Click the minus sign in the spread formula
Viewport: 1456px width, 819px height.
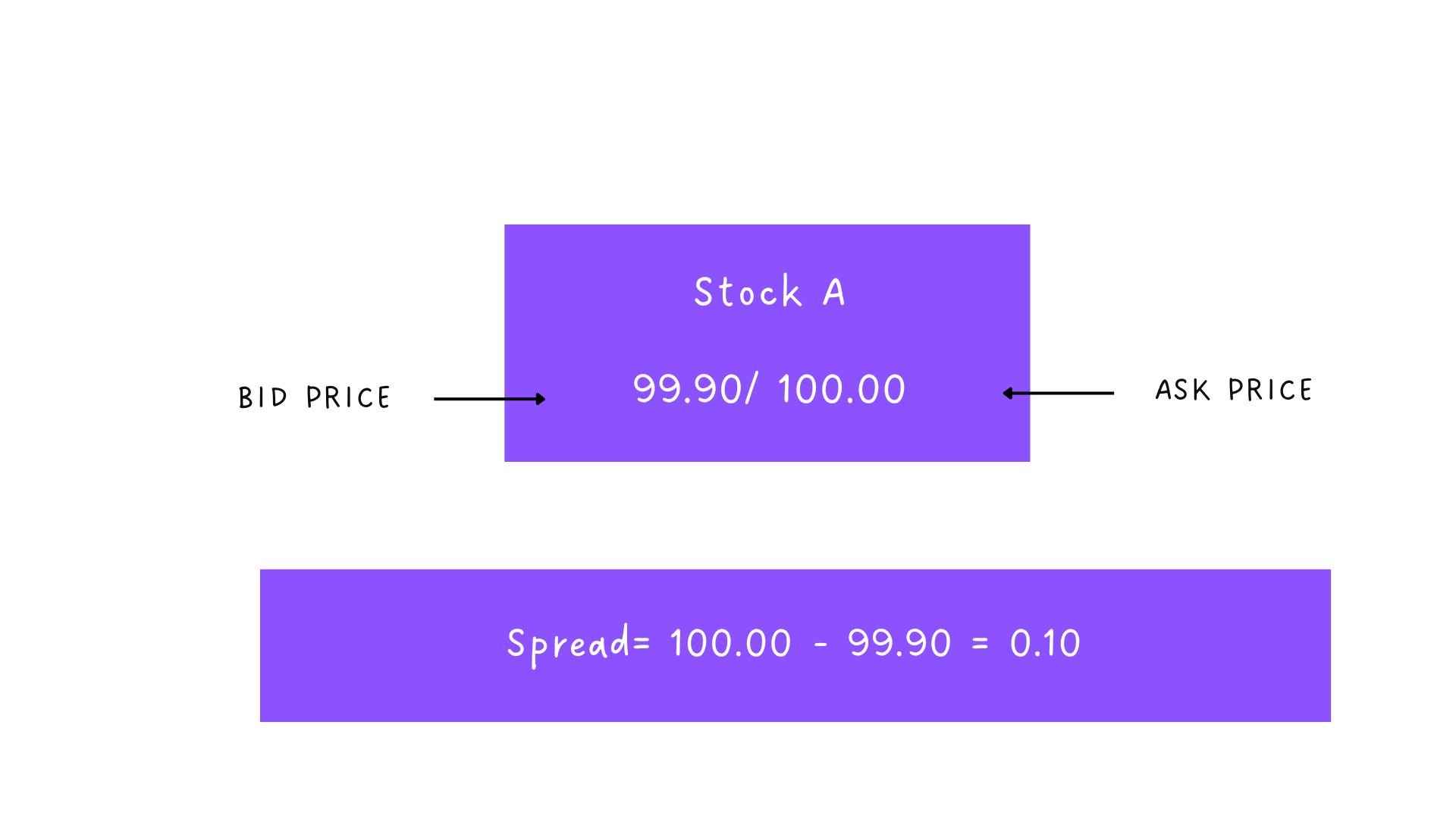820,645
